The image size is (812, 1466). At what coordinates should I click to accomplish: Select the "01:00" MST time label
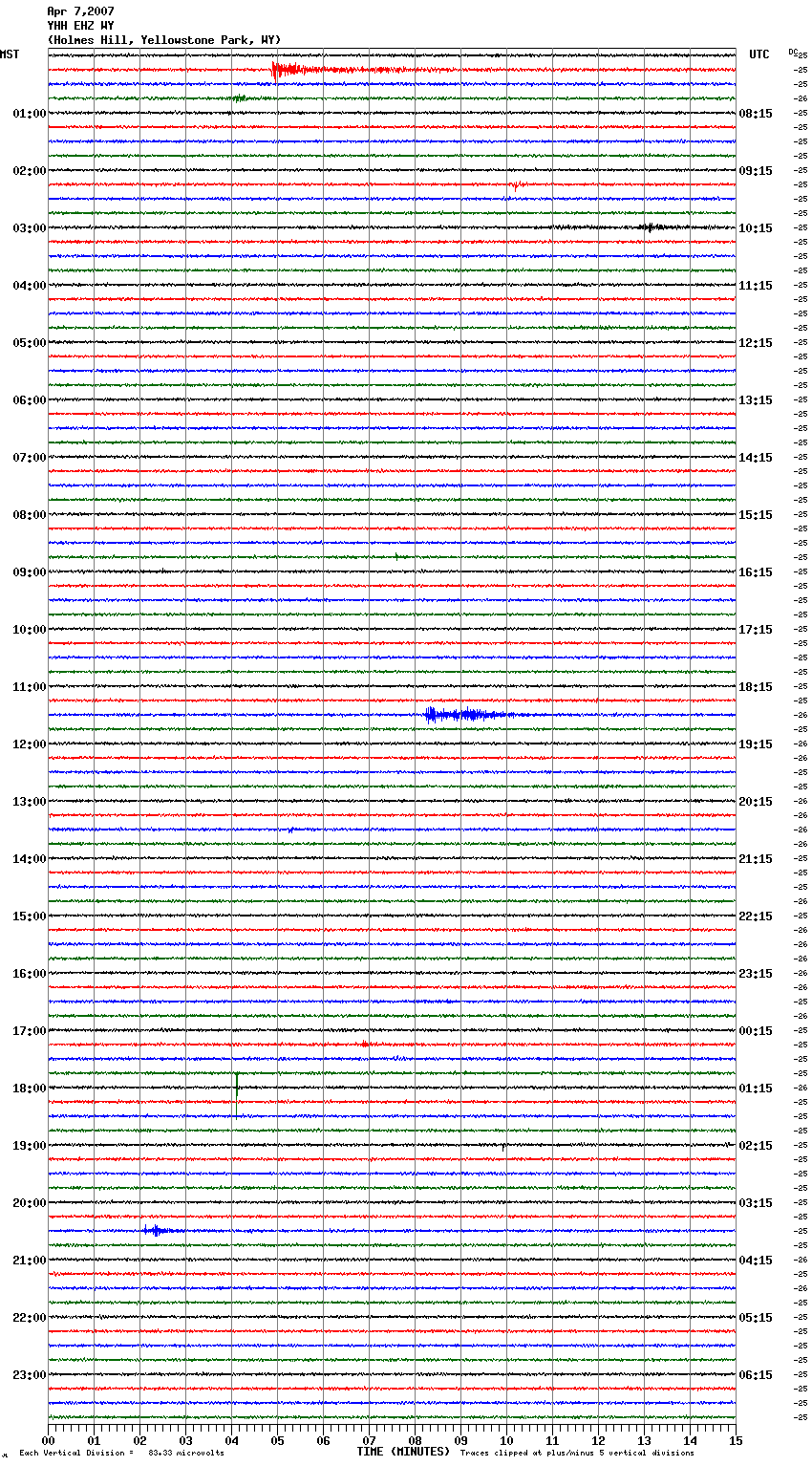pos(30,114)
